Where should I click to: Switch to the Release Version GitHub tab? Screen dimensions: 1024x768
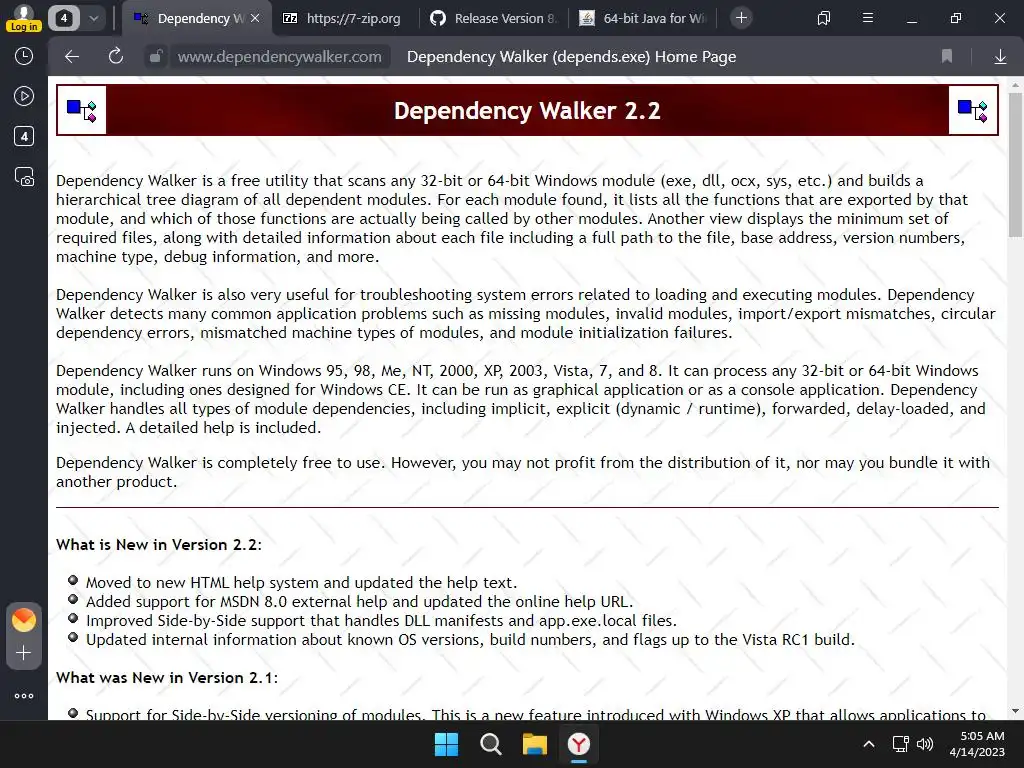coord(494,18)
